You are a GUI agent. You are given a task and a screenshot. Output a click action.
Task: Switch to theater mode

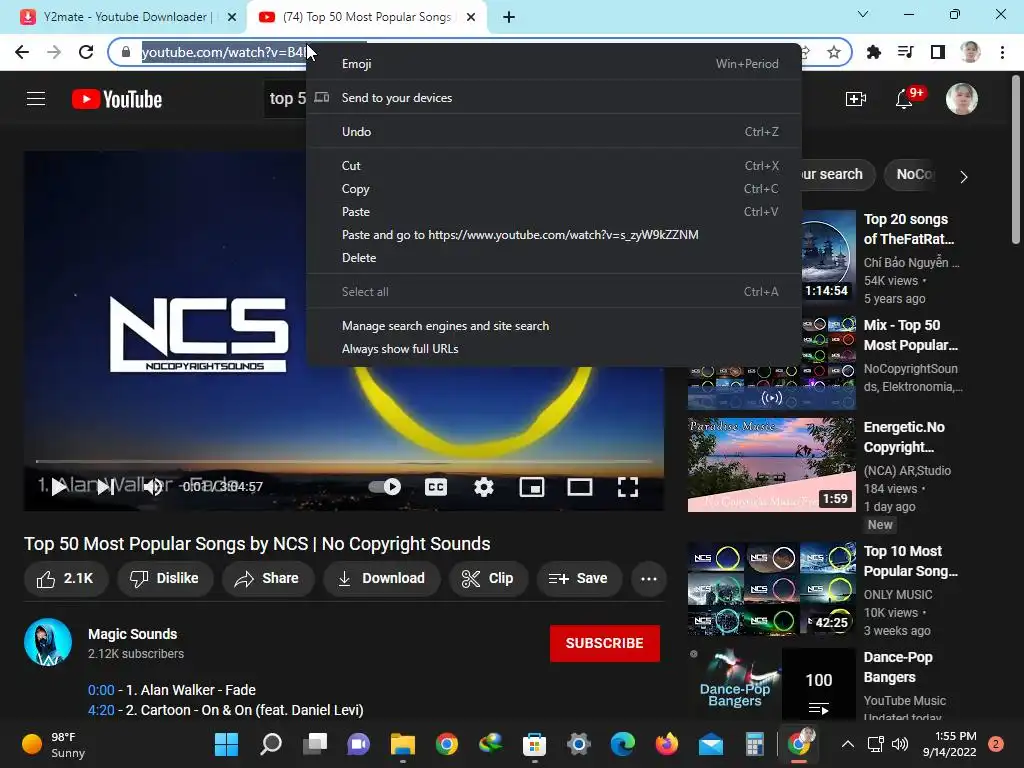580,487
